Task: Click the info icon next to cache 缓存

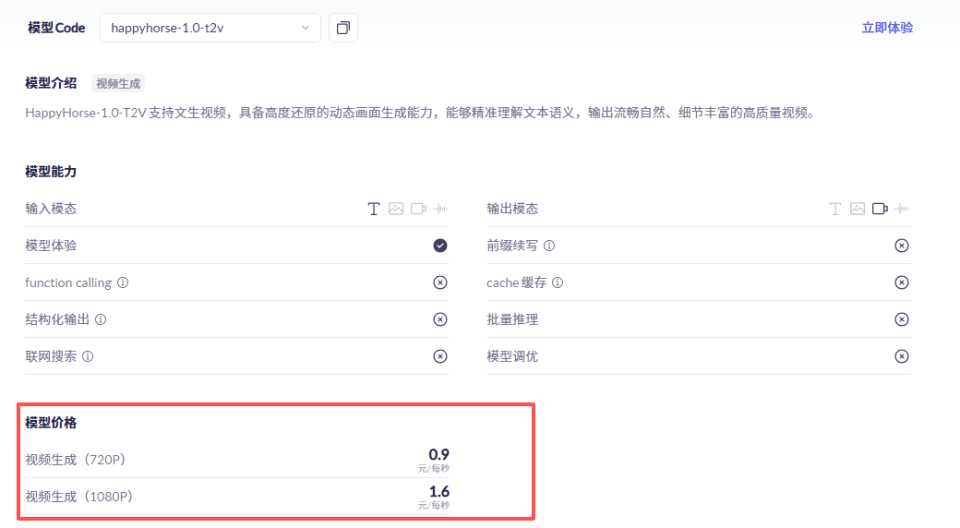Action: tap(558, 282)
